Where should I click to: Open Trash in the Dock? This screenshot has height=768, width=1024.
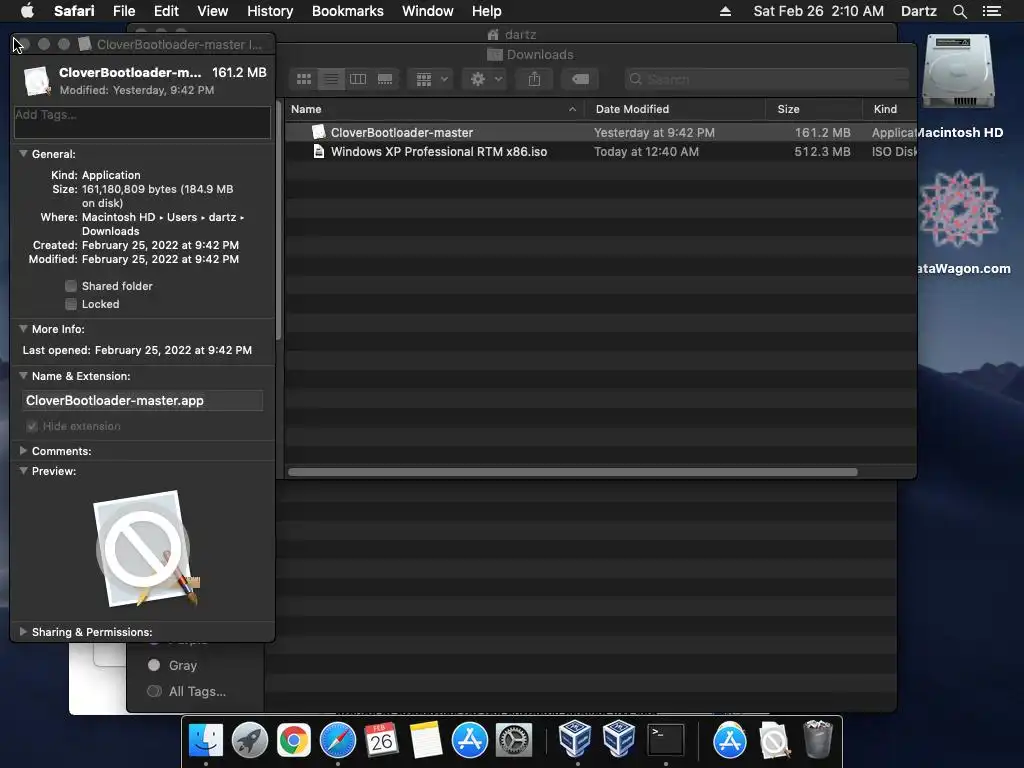pos(818,739)
